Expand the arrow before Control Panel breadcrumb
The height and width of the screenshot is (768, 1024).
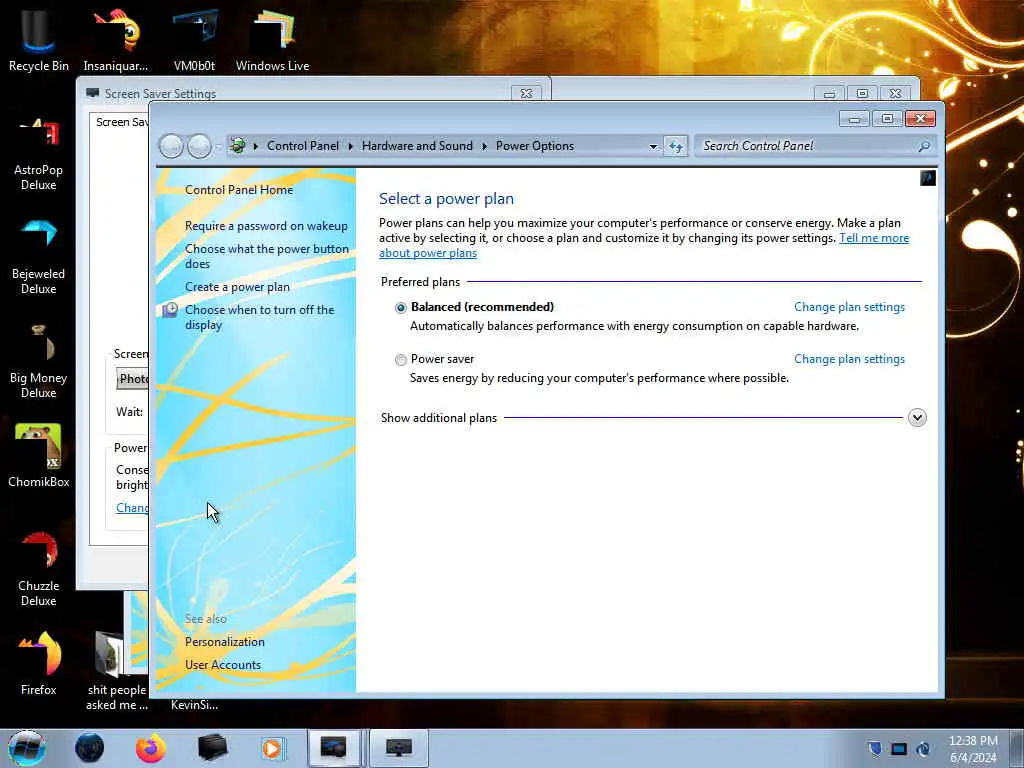coord(255,146)
